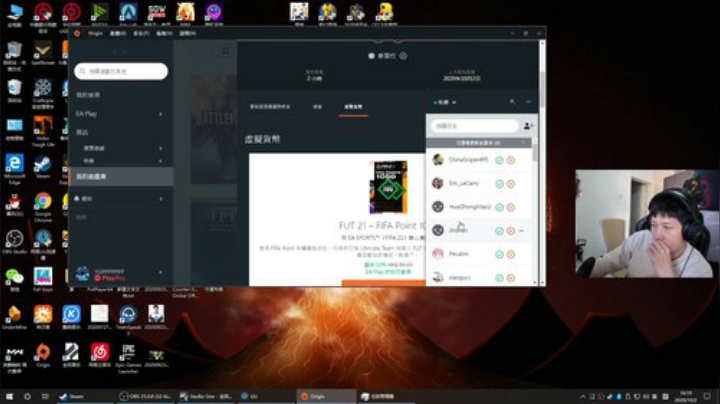Switch to OBS in the taskbar
This screenshot has width=720, height=404.
tap(145, 396)
